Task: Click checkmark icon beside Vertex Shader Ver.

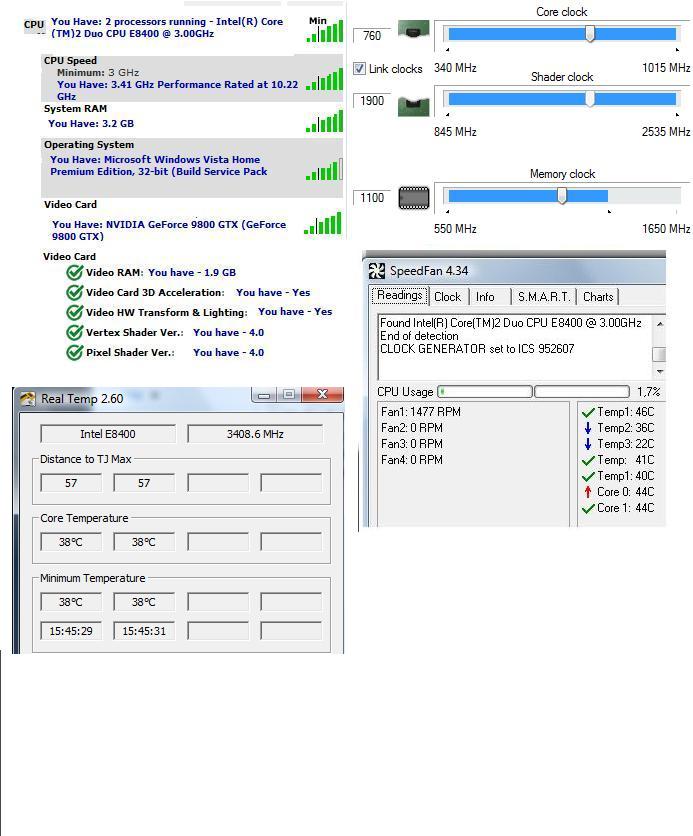Action: click(x=74, y=332)
